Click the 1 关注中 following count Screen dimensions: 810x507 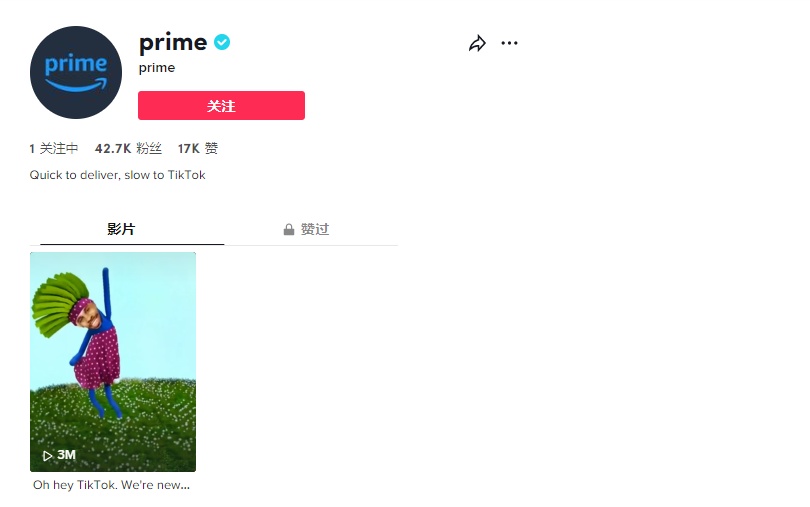(54, 149)
